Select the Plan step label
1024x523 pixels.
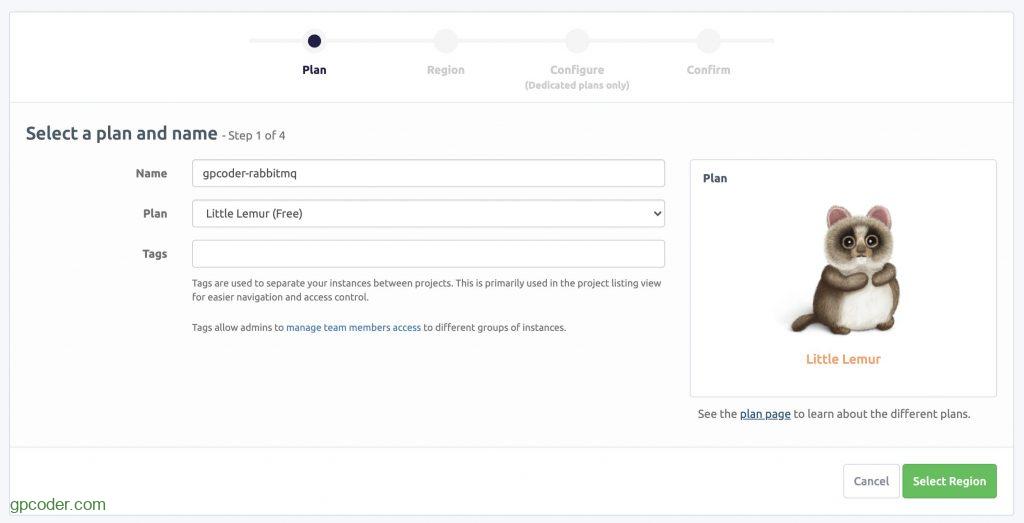pyautogui.click(x=314, y=70)
